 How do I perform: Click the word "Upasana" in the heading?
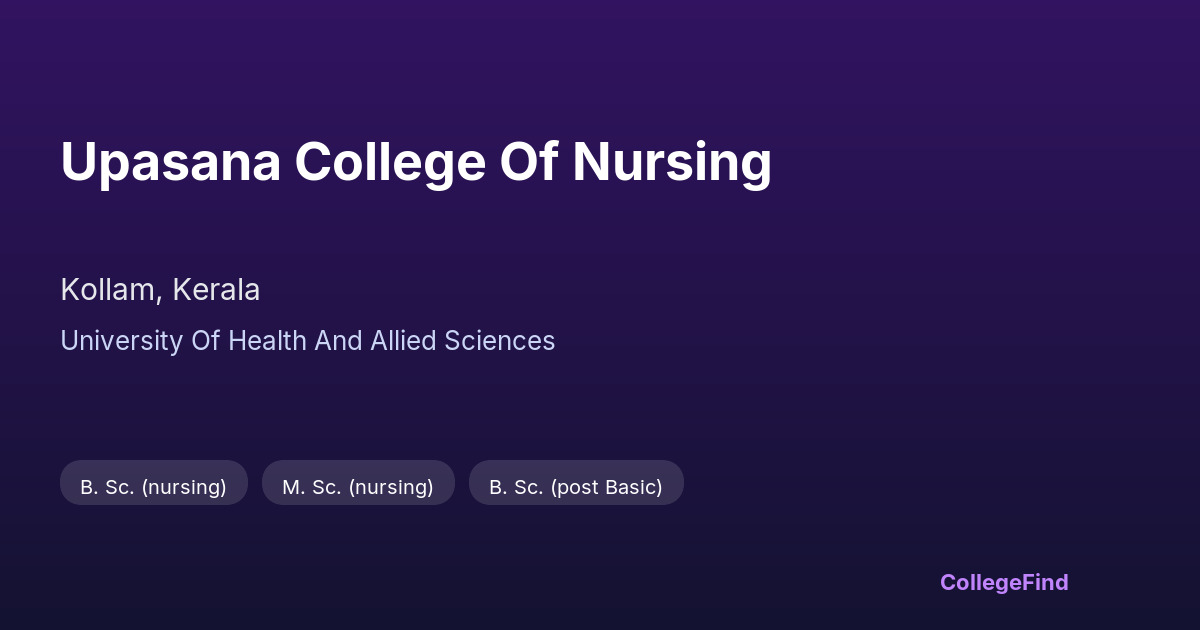pos(170,162)
